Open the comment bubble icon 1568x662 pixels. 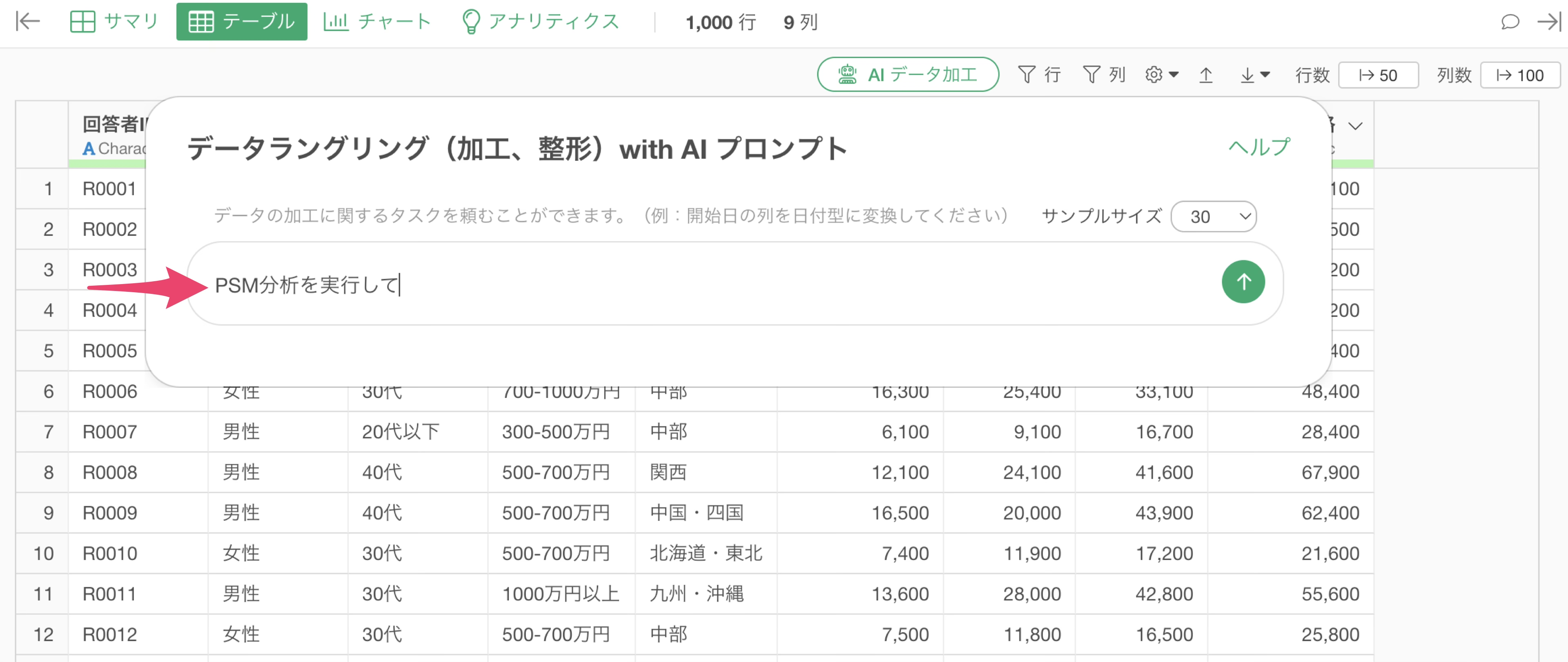(1510, 22)
